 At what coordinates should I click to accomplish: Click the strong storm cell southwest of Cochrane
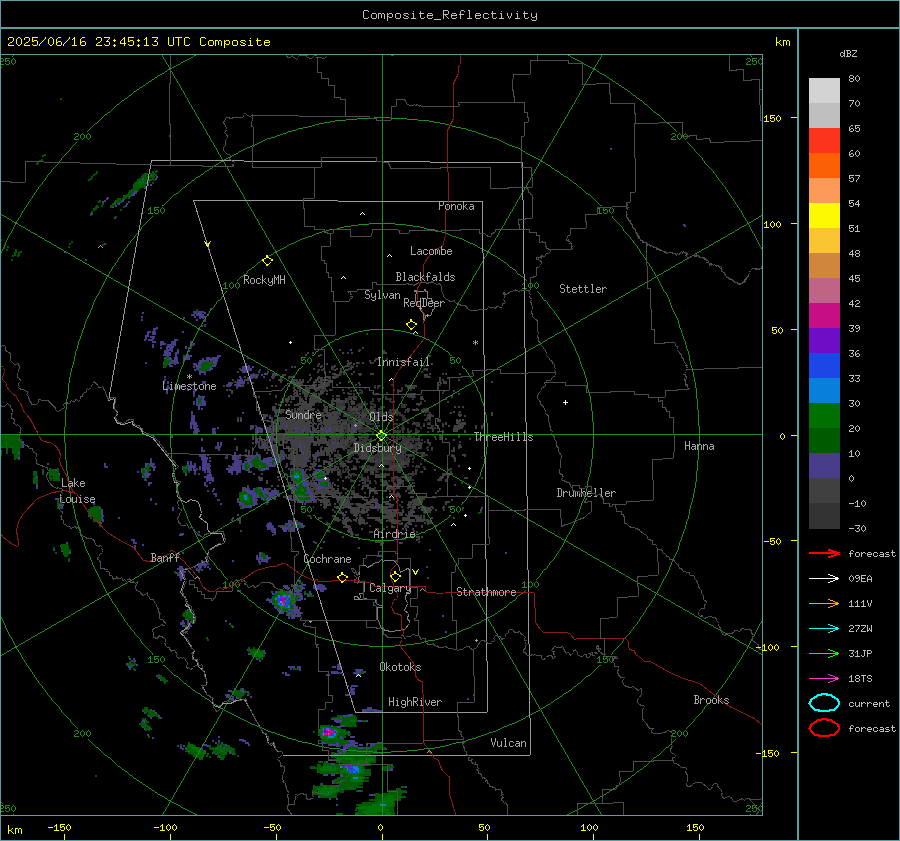[283, 600]
